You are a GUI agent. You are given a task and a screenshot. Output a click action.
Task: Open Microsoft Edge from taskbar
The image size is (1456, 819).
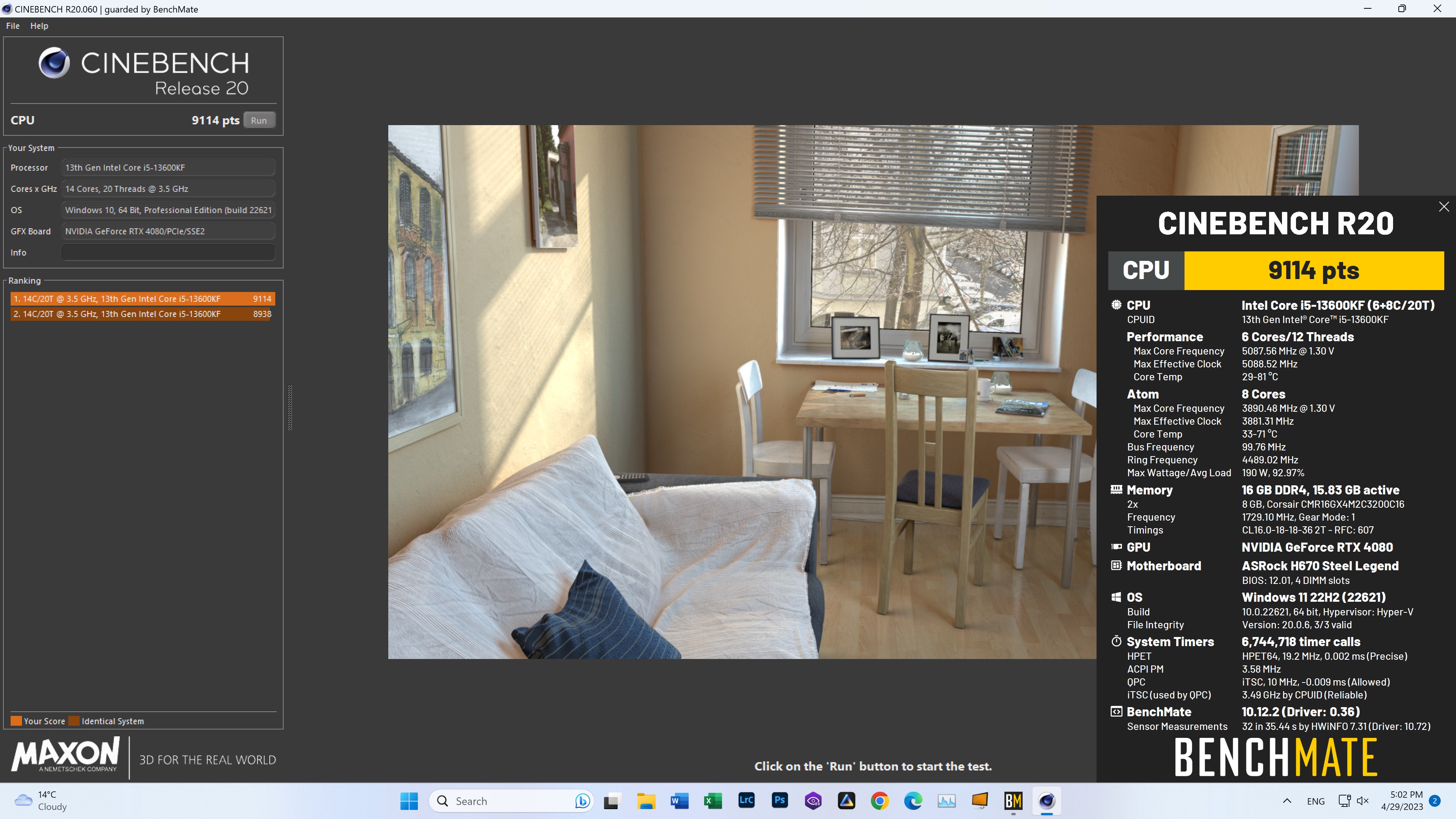(913, 801)
